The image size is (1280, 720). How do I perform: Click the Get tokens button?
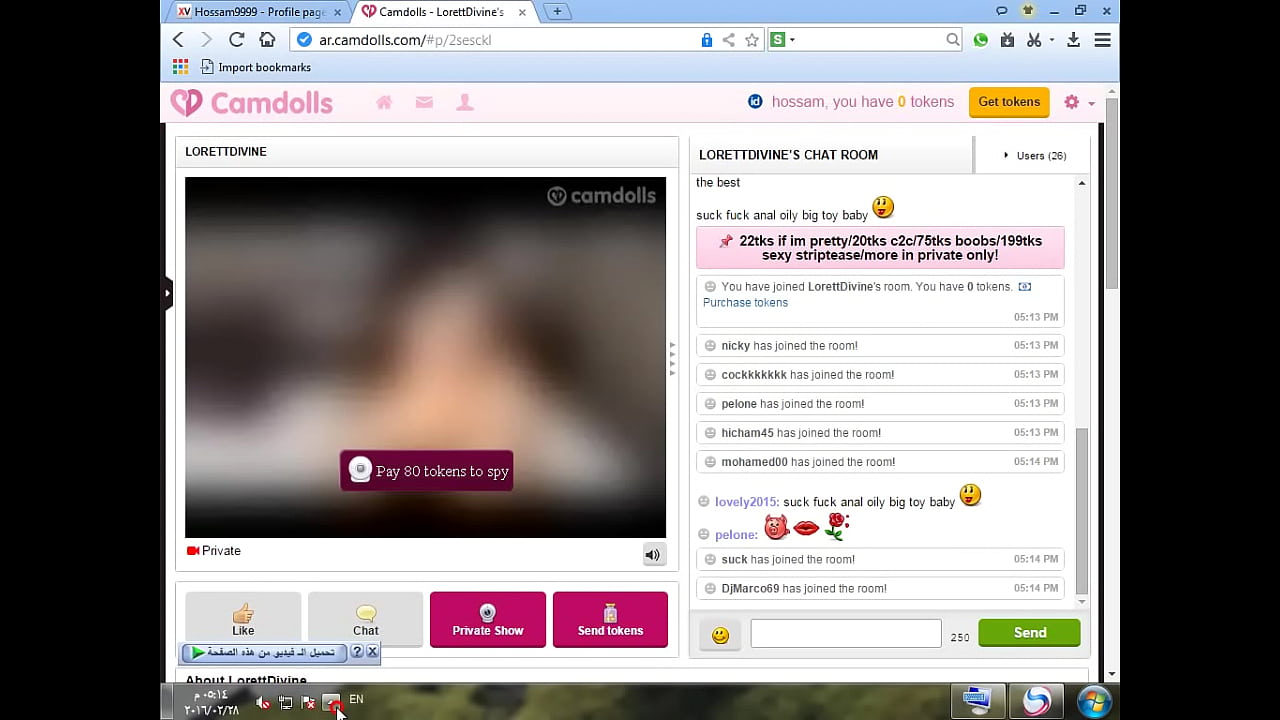point(1008,102)
